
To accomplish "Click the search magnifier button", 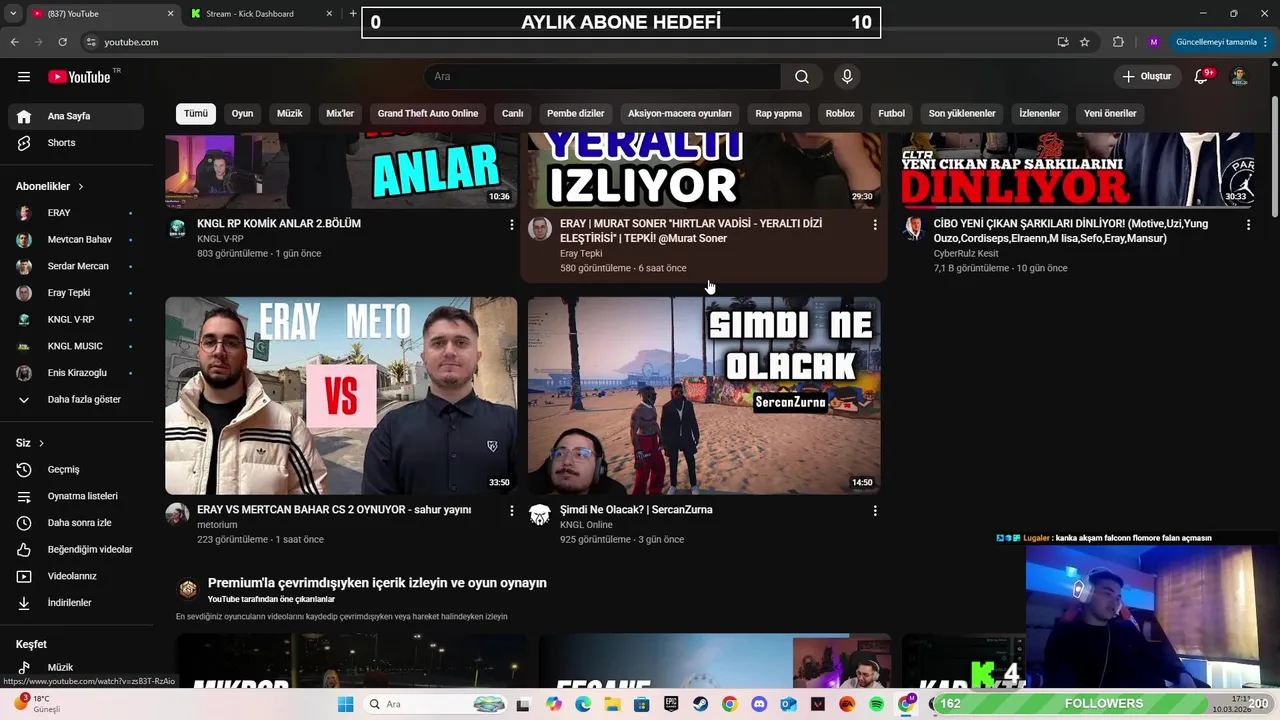I will tap(802, 77).
